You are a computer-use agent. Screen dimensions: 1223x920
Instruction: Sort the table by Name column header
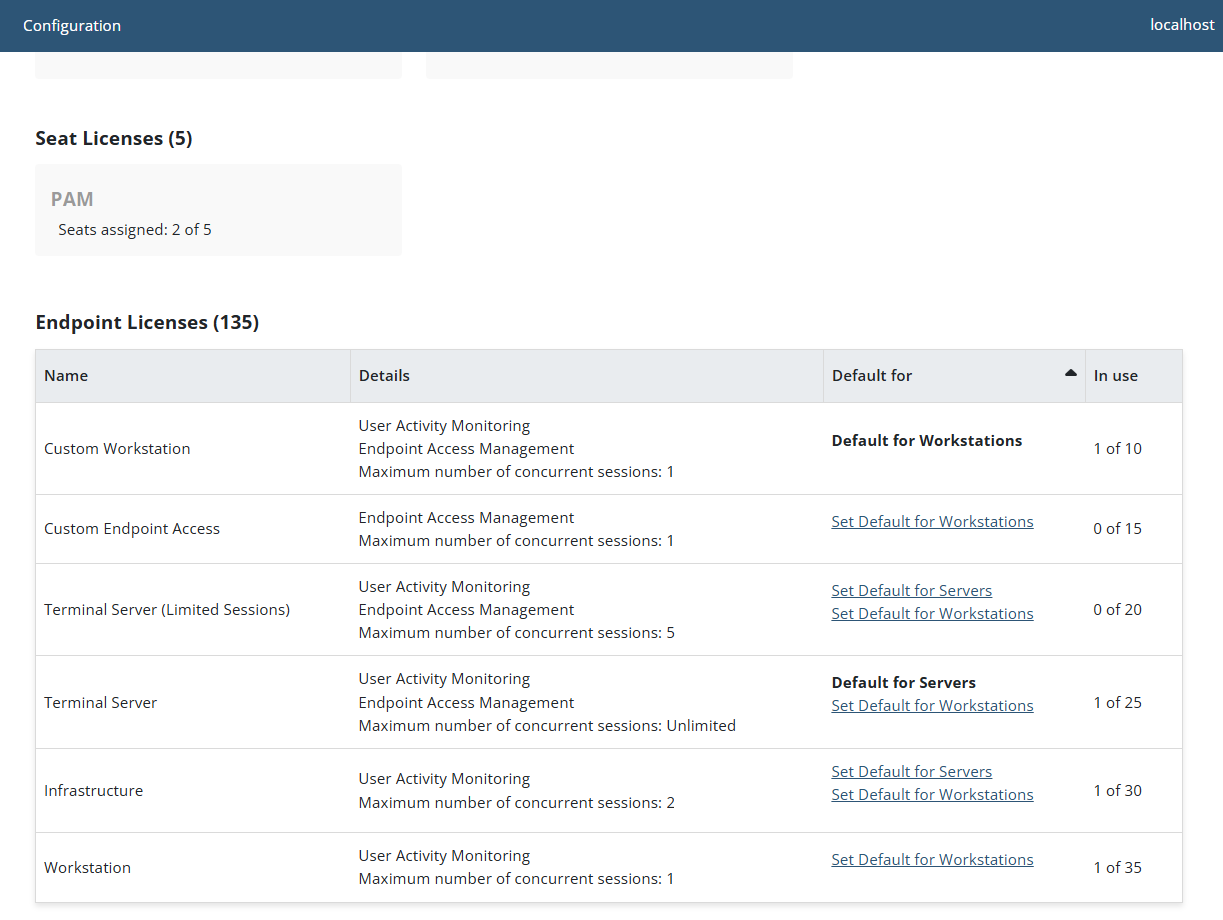coord(66,376)
